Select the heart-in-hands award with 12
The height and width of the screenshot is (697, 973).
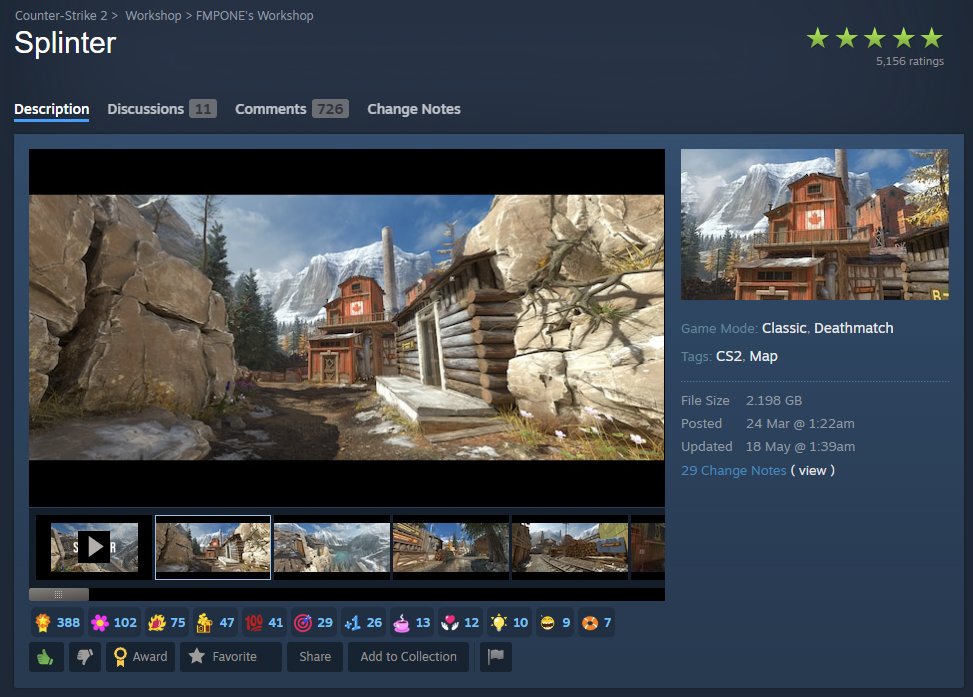click(x=460, y=623)
